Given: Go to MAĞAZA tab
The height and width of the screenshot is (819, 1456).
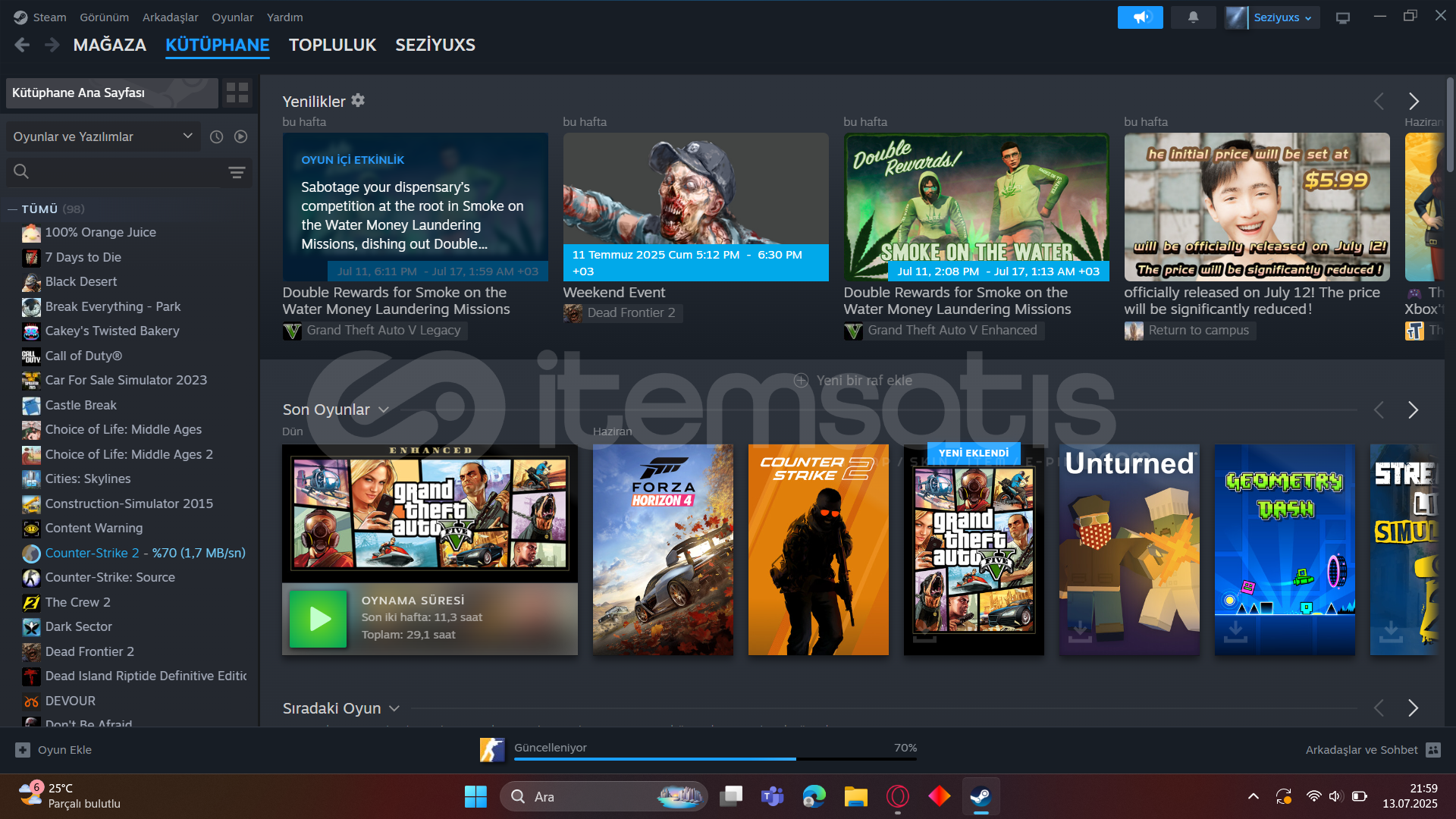Looking at the screenshot, I should pyautogui.click(x=110, y=45).
